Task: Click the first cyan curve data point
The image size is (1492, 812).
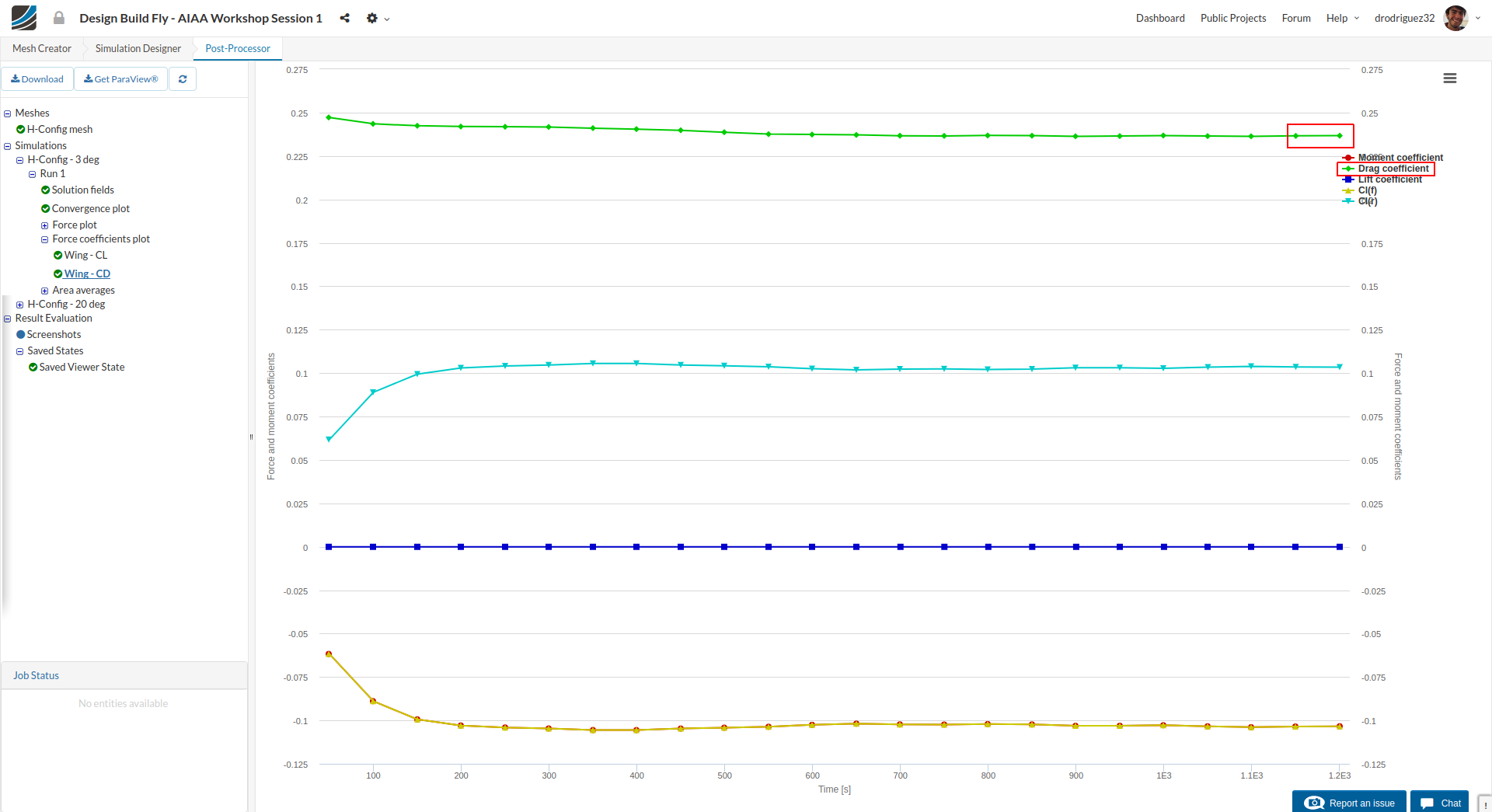Action: coord(329,439)
